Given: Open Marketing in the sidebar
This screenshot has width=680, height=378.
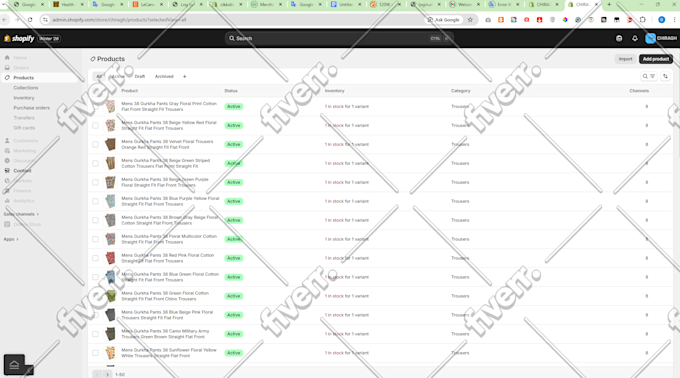Looking at the screenshot, I should [24, 151].
